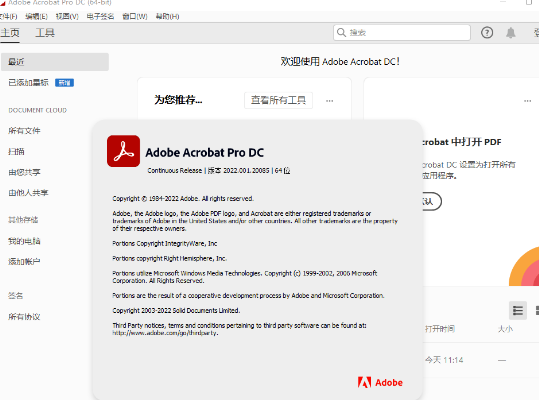Screen dimensions: 539x400
Task: Click the 查看所有工具 button
Action: (278, 100)
